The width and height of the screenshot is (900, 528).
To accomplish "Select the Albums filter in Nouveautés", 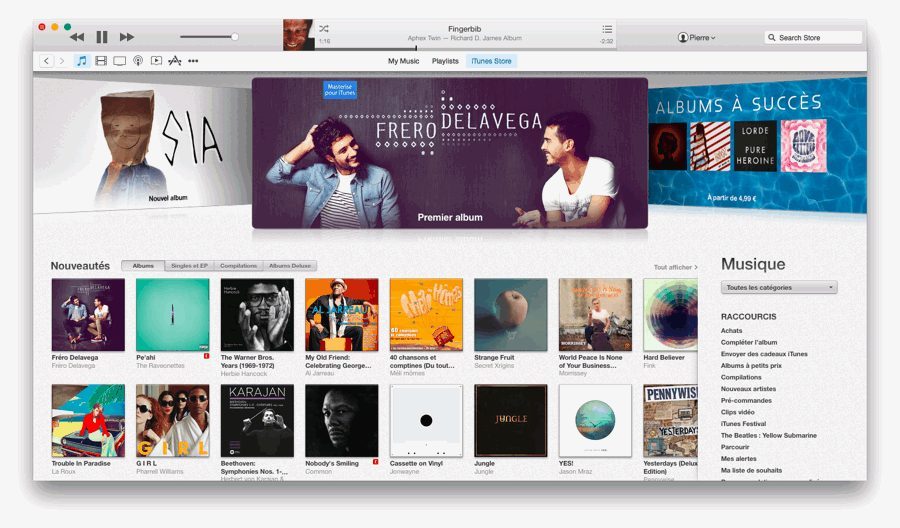I will 143,266.
